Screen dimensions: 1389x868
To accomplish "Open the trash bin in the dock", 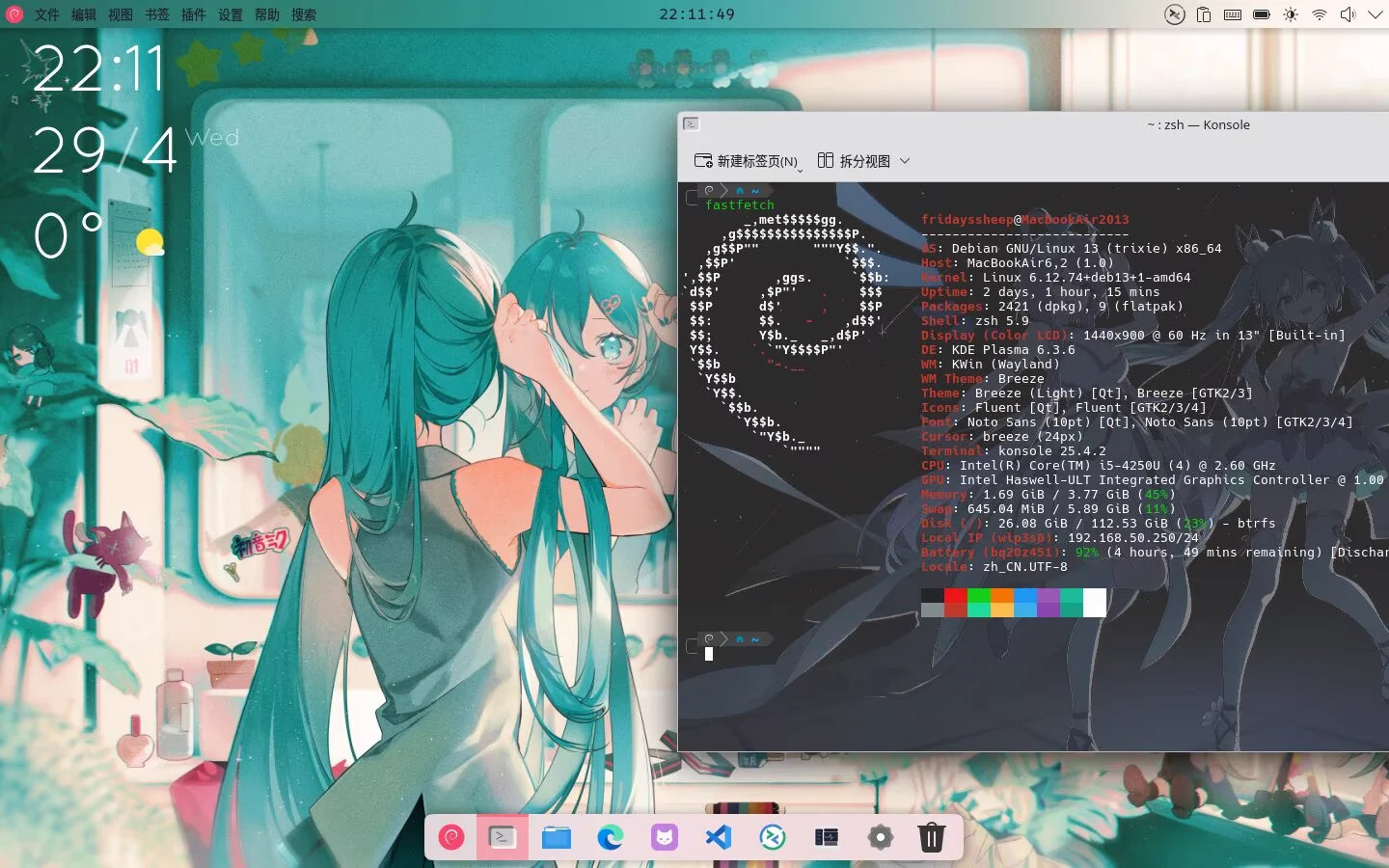I will [x=931, y=837].
